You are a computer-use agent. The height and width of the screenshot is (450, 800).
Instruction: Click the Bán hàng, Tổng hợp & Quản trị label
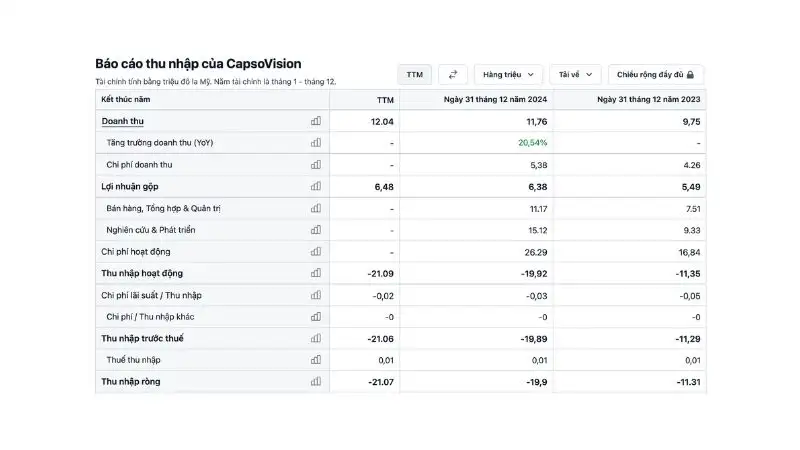click(x=163, y=208)
